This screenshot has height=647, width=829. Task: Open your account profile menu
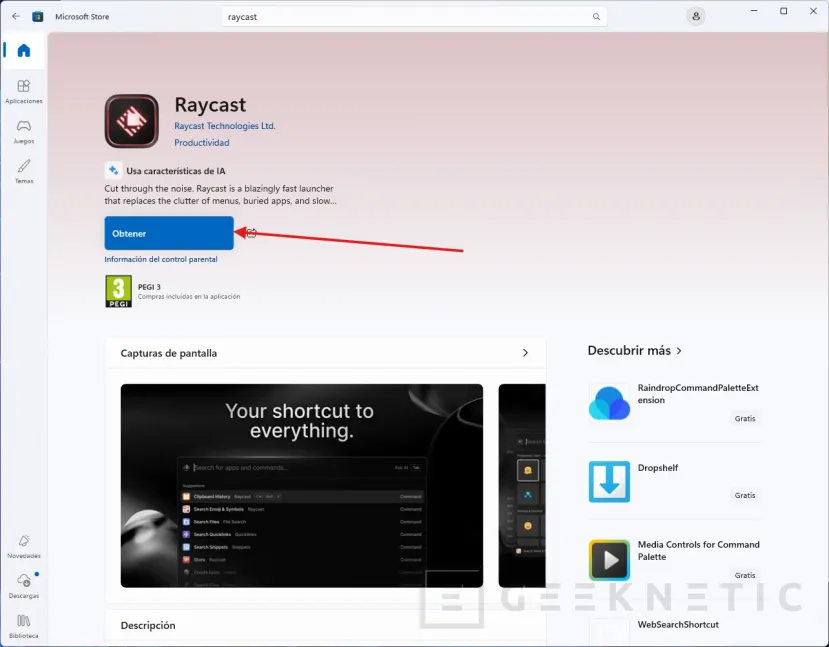pyautogui.click(x=695, y=16)
